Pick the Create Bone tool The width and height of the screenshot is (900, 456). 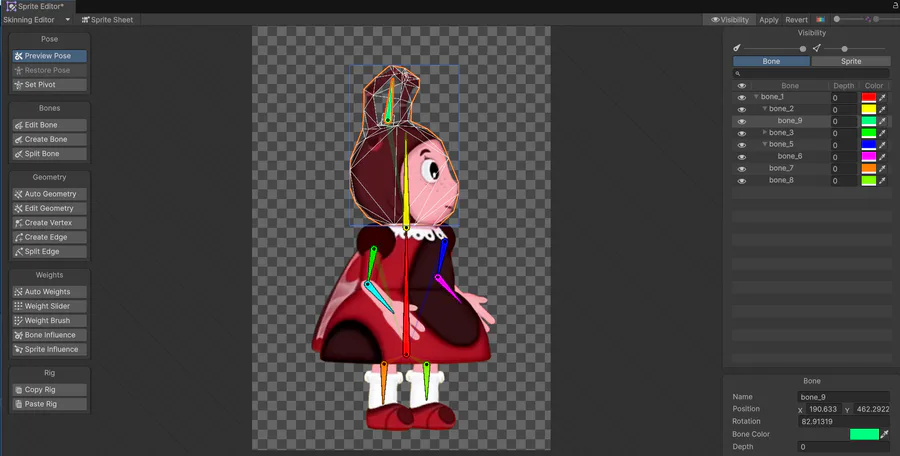click(x=49, y=139)
